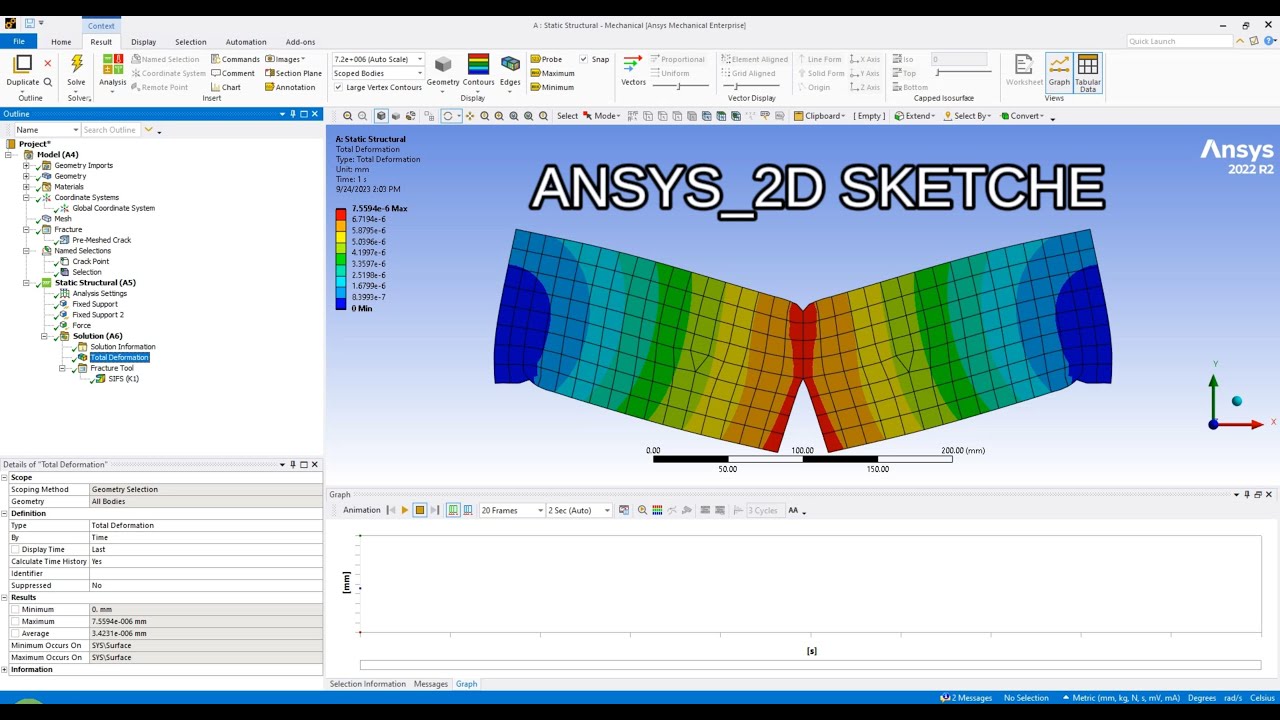1280x720 pixels.
Task: Toggle the Snap checkbox
Action: tap(584, 59)
